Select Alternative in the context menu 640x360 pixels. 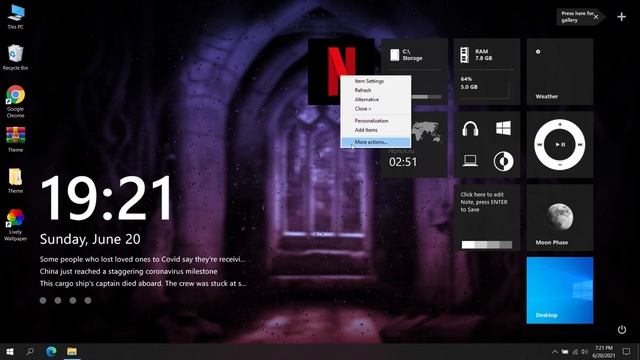coord(376,99)
